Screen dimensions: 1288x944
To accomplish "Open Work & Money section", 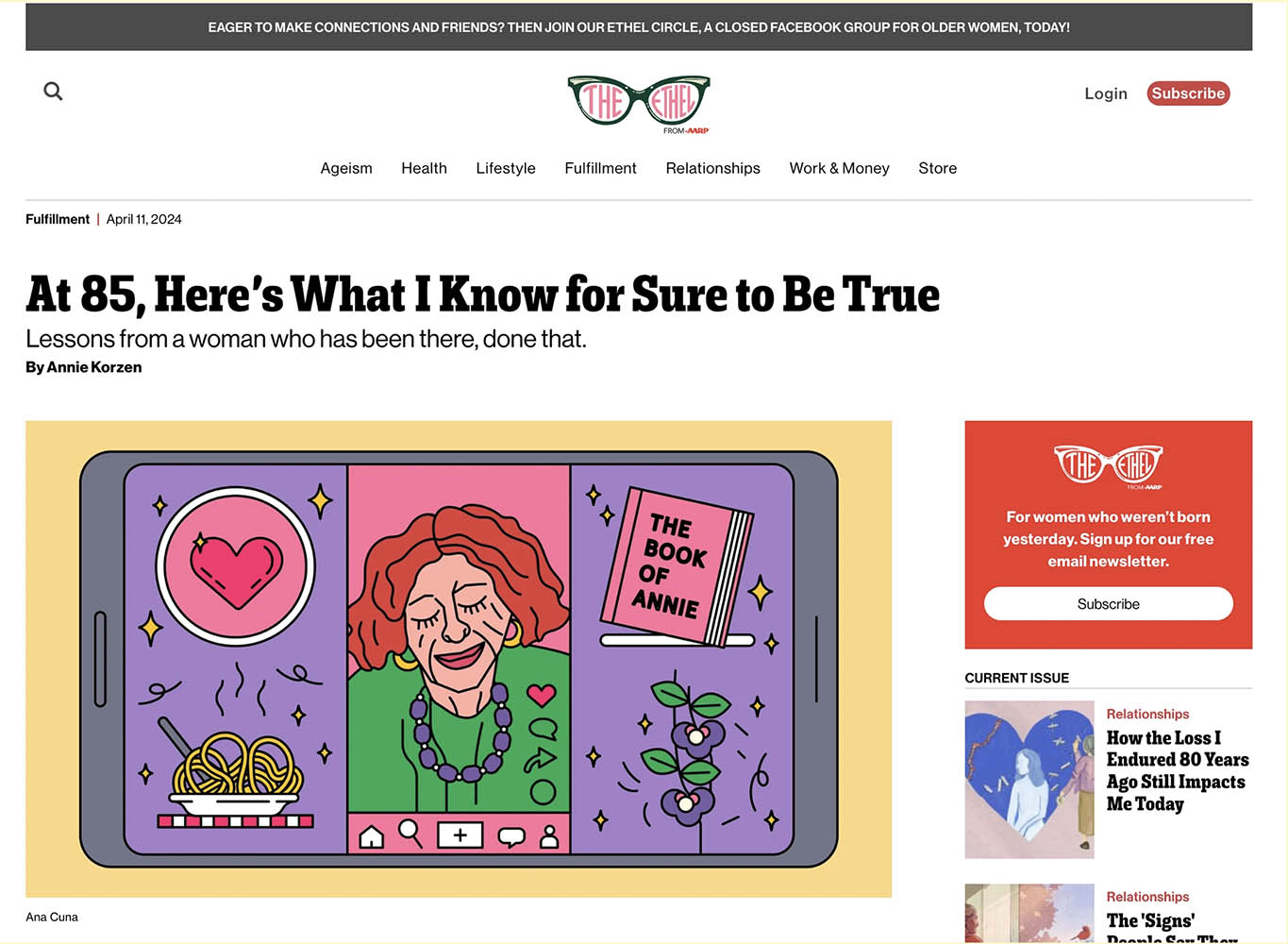I will (839, 168).
